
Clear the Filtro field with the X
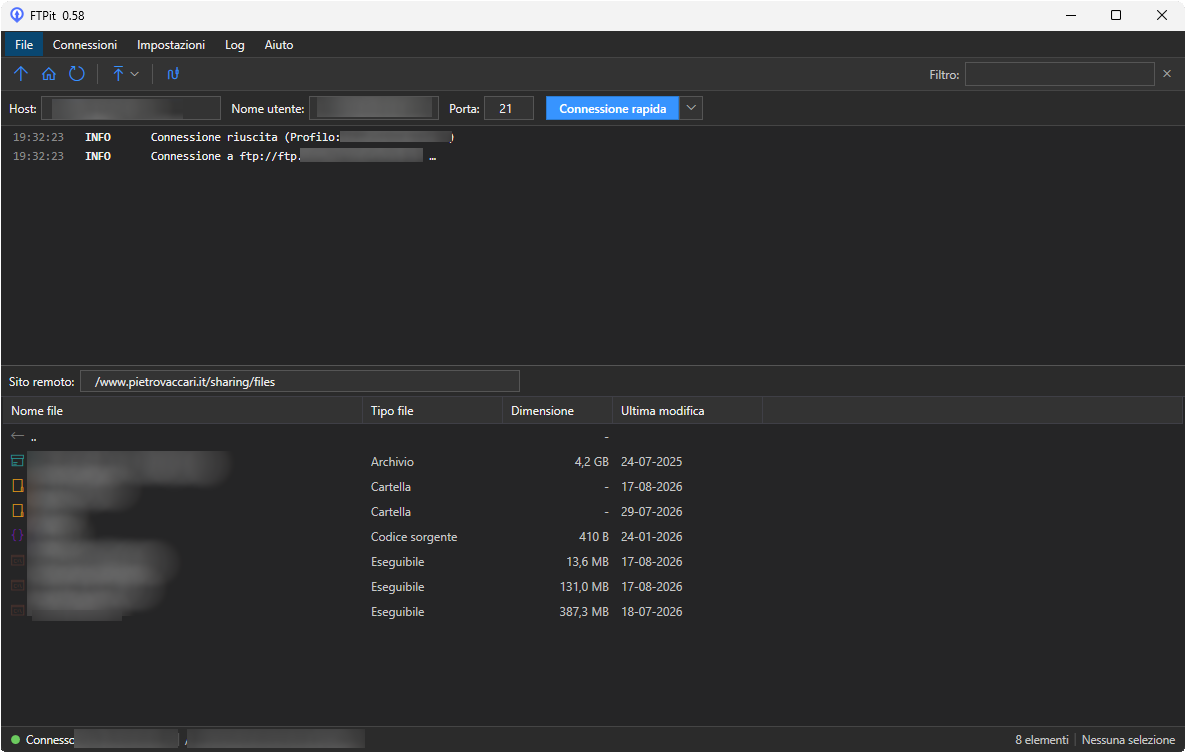coord(1167,74)
